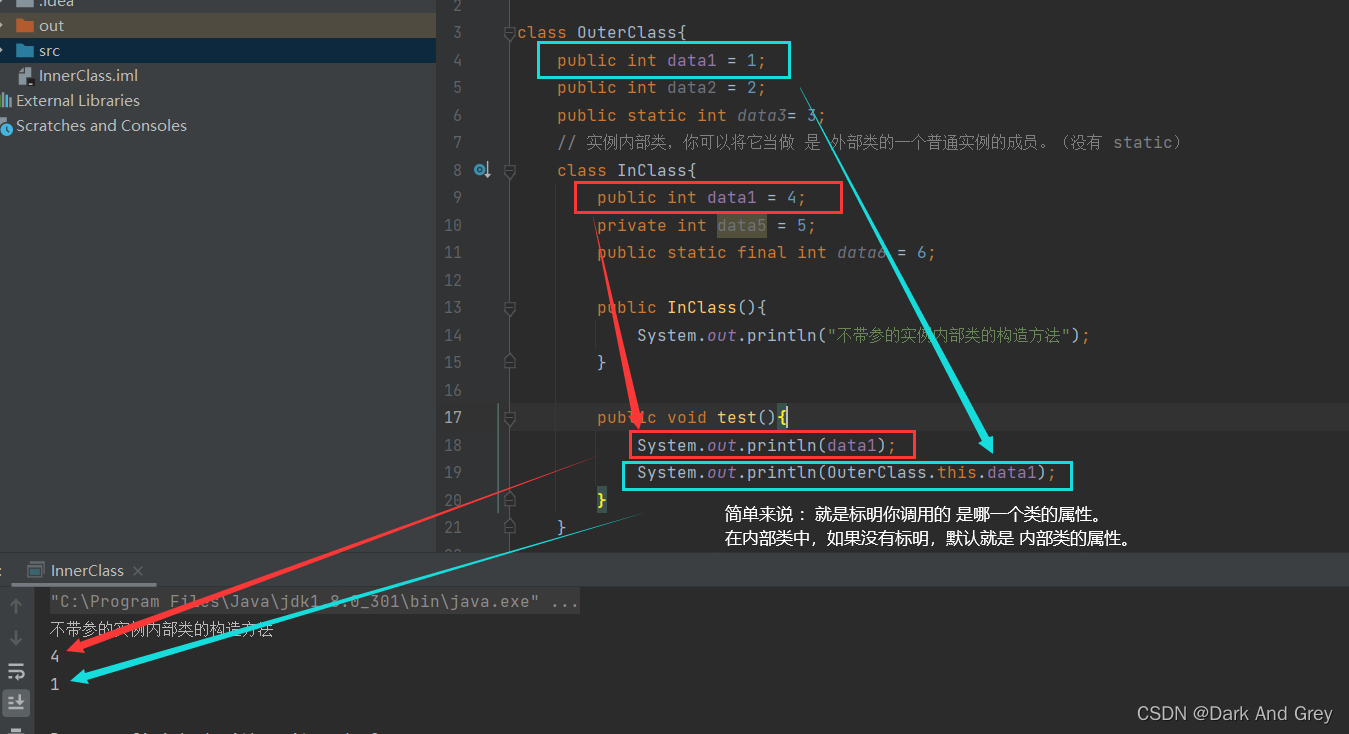
Task: Click the Scratches and Consoles icon
Action: point(7,126)
